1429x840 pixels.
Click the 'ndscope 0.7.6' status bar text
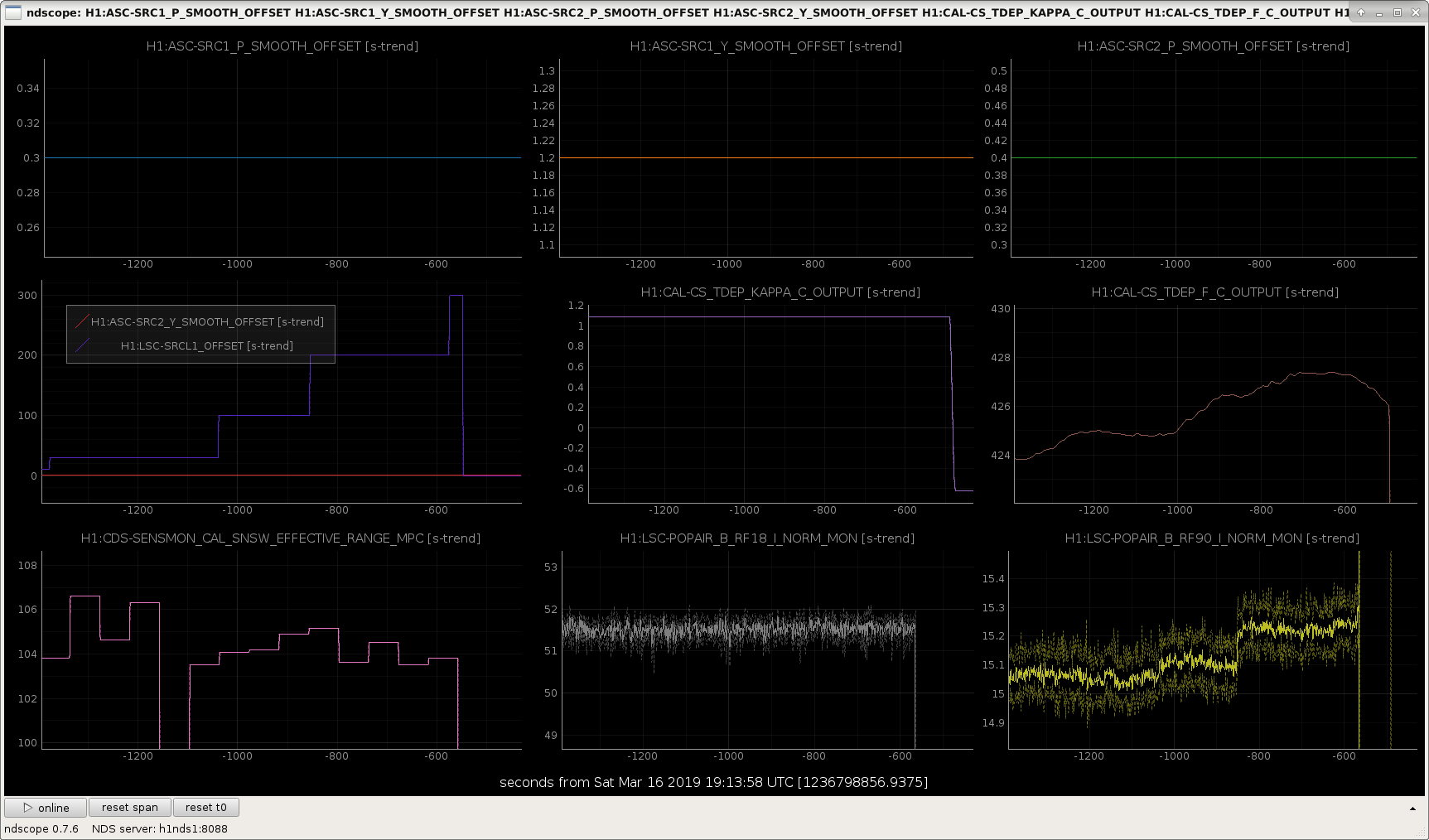pos(41,829)
